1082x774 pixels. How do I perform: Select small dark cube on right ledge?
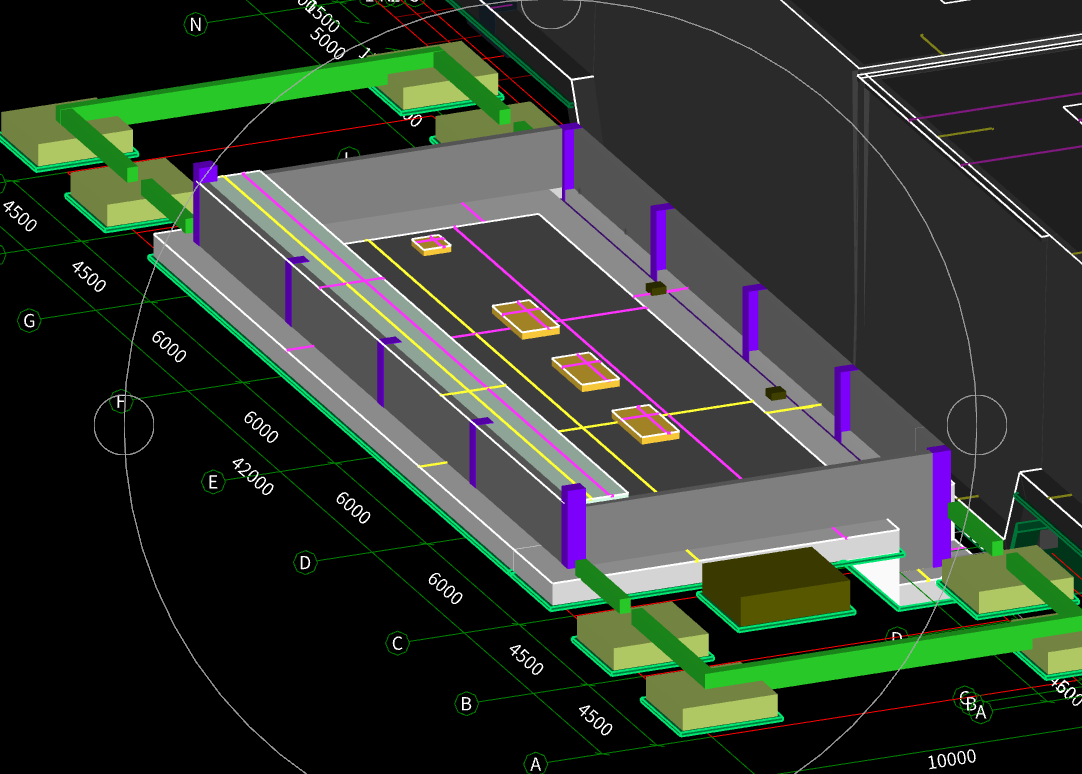776,393
